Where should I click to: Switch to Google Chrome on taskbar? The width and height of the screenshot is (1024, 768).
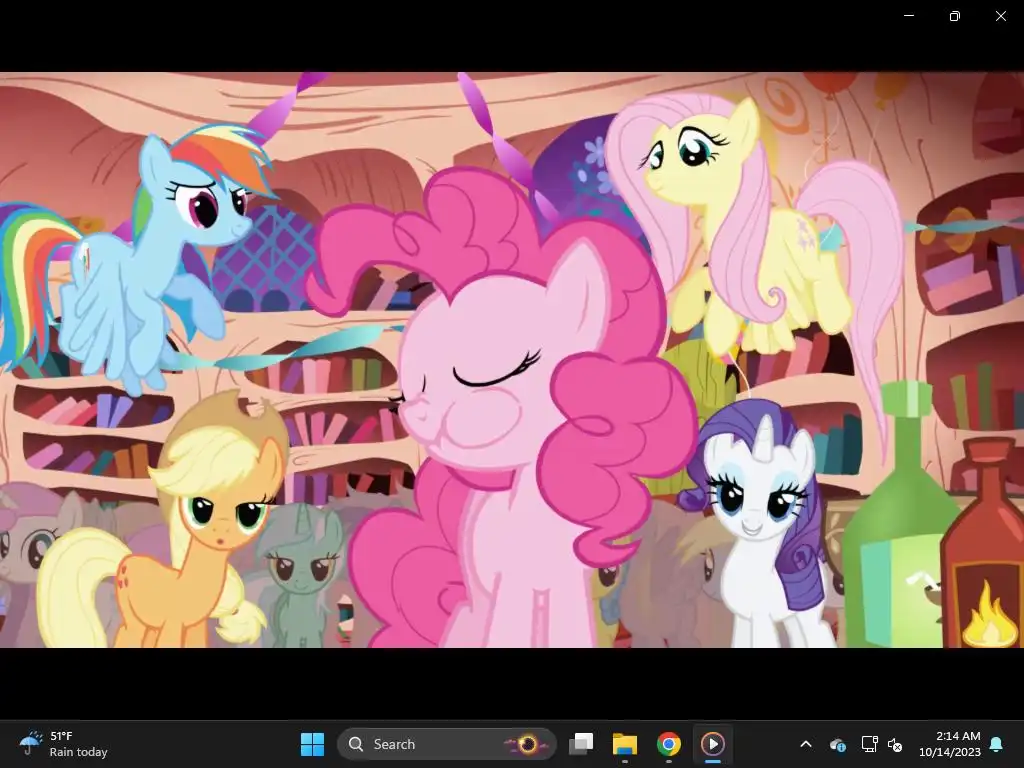click(669, 744)
